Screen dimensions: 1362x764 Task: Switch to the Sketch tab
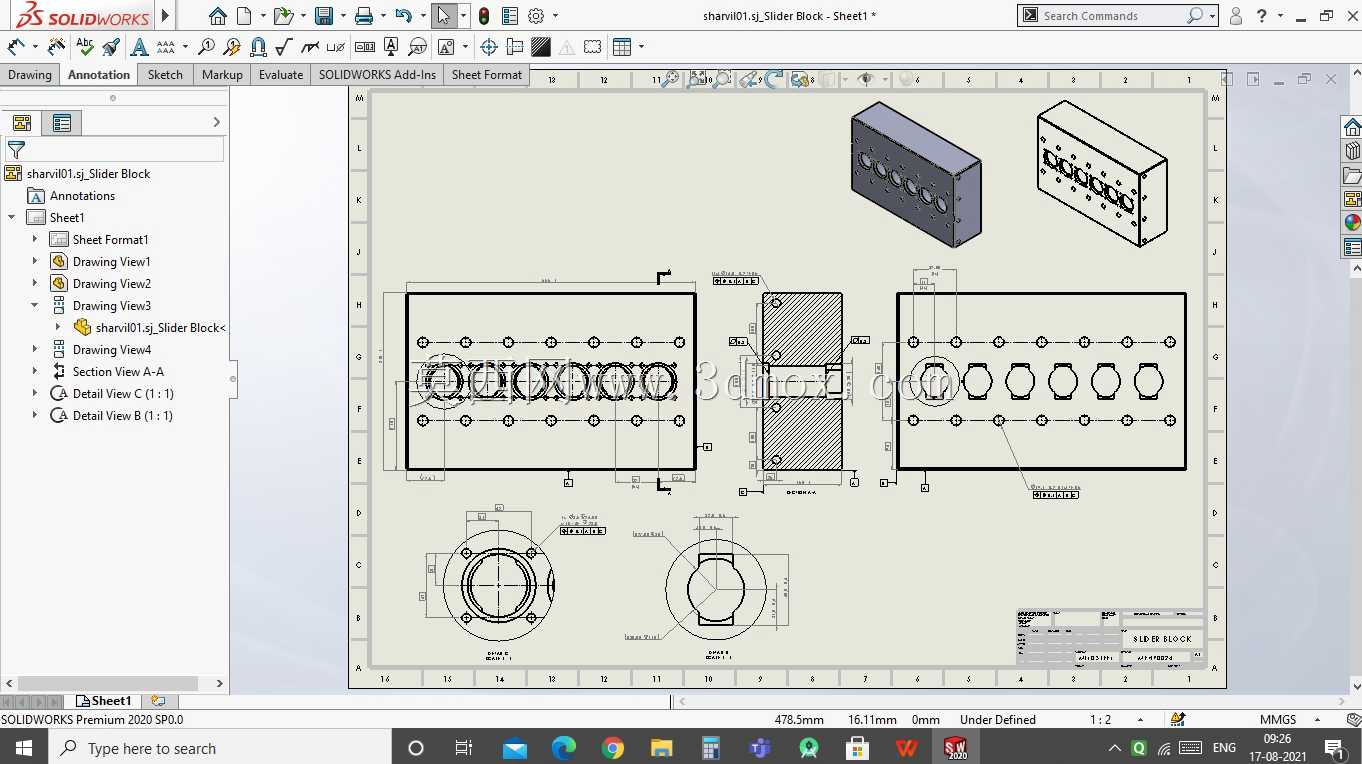tap(165, 74)
